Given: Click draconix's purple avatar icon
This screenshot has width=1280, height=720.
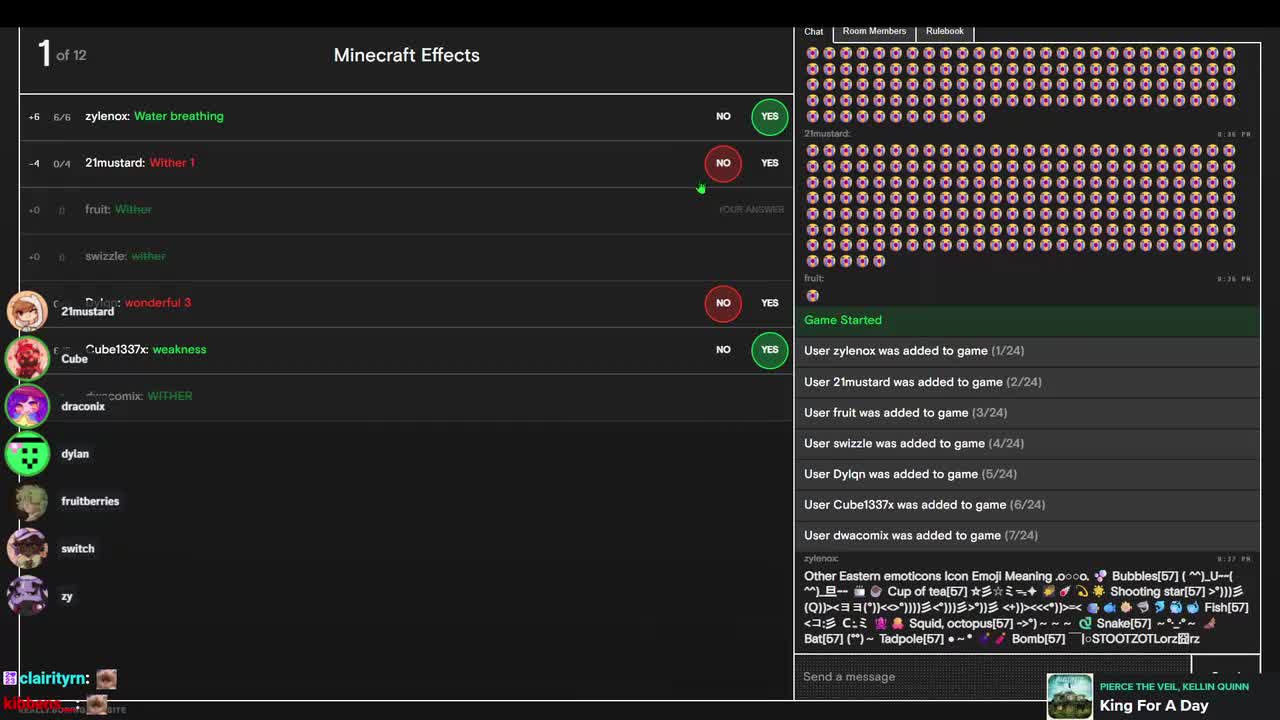Looking at the screenshot, I should tap(27, 406).
